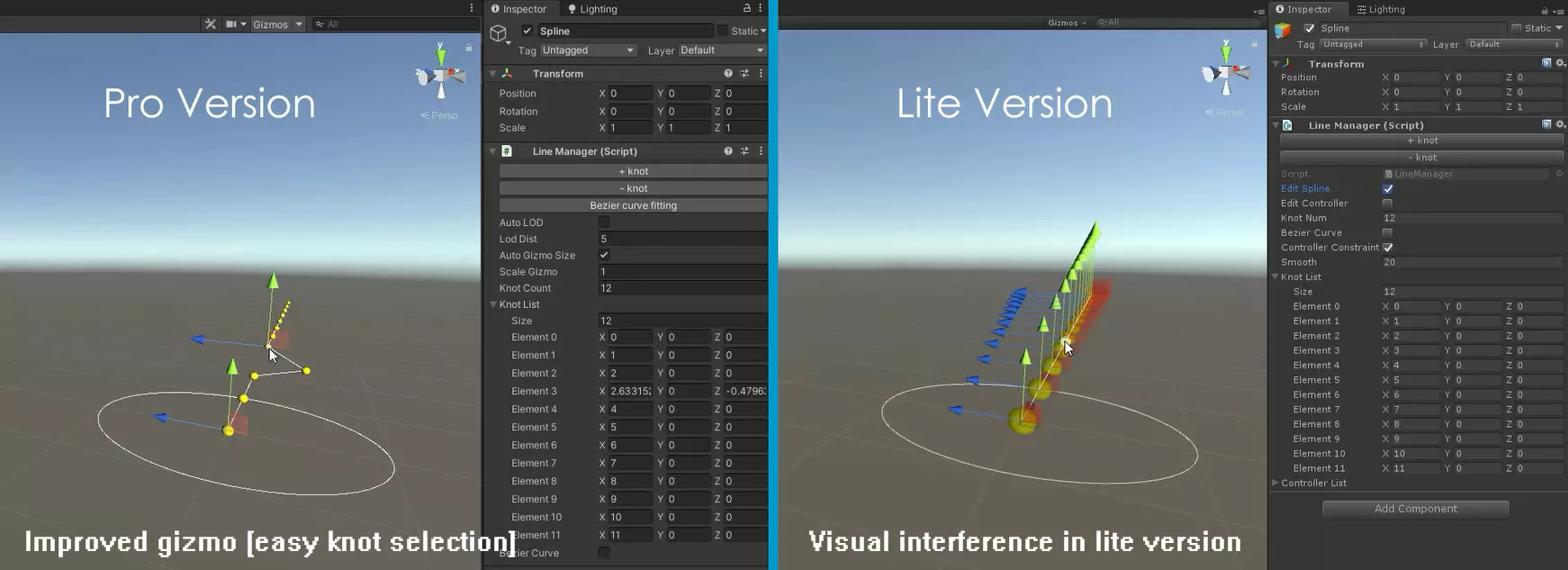The image size is (1568, 570).
Task: Collapse Line Manager component in Pro Inspector
Action: tap(492, 151)
